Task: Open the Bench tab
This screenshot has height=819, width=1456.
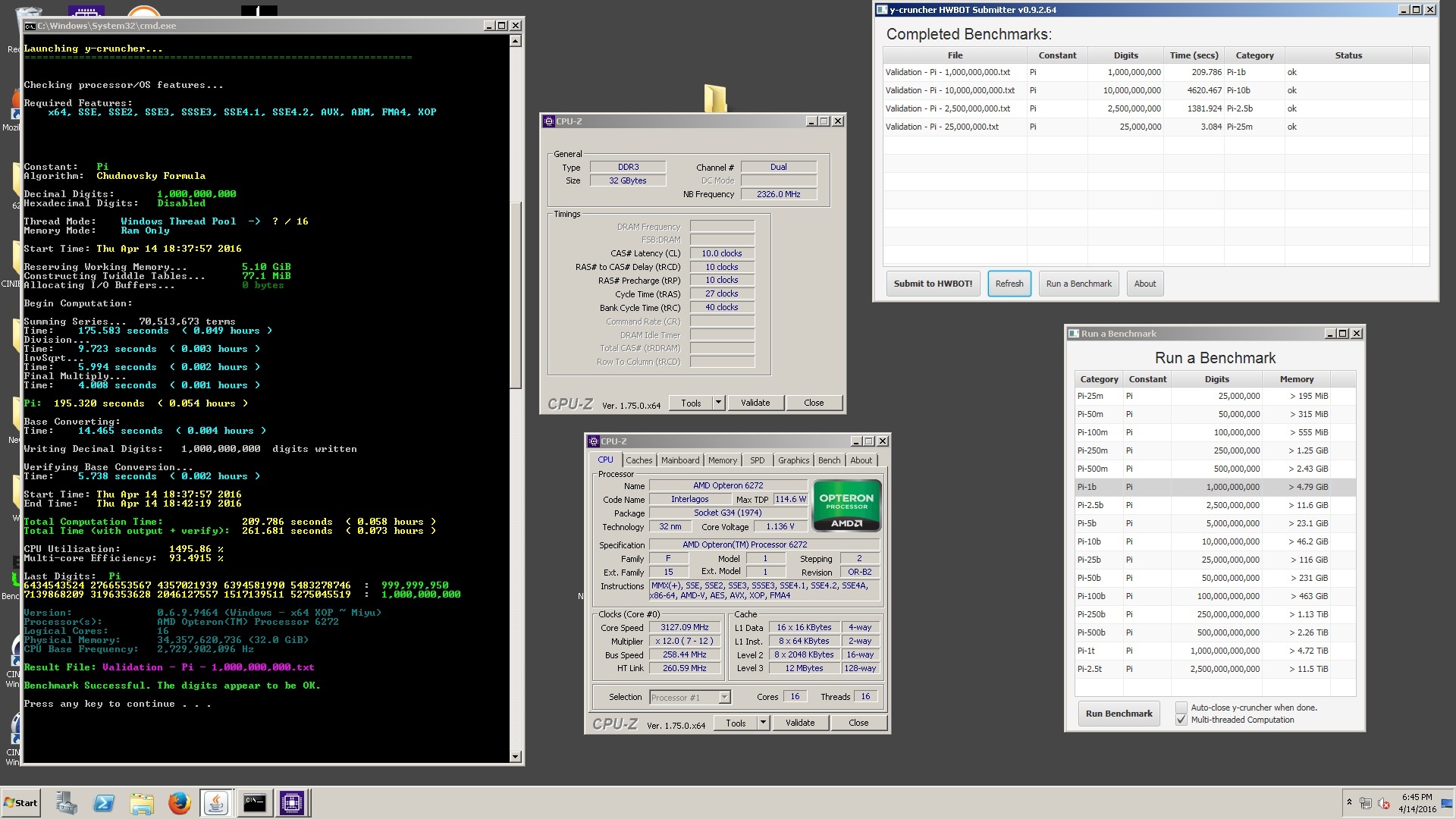Action: (829, 460)
